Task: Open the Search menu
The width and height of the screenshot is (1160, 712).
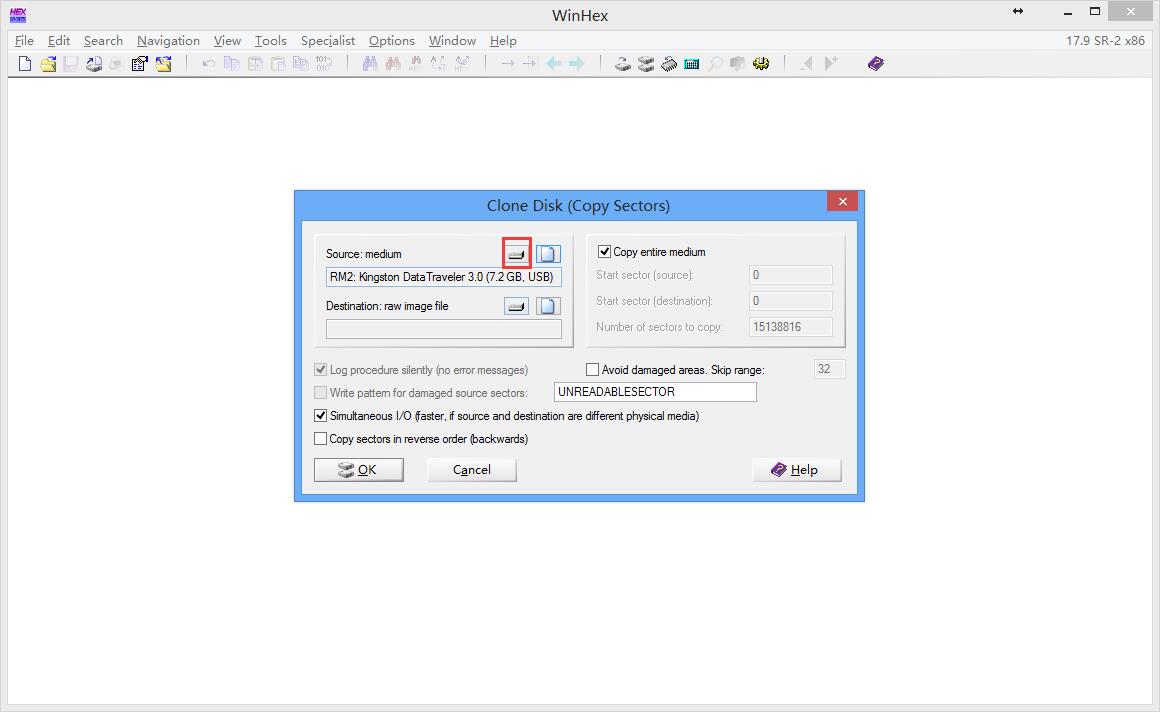Action: pyautogui.click(x=103, y=41)
